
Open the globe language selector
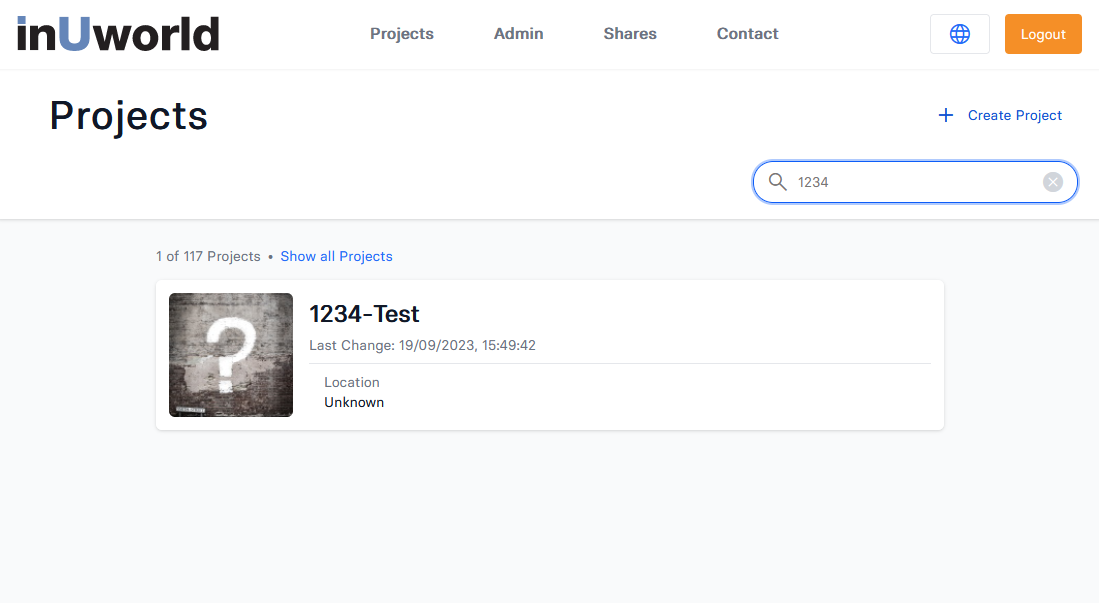pos(959,34)
